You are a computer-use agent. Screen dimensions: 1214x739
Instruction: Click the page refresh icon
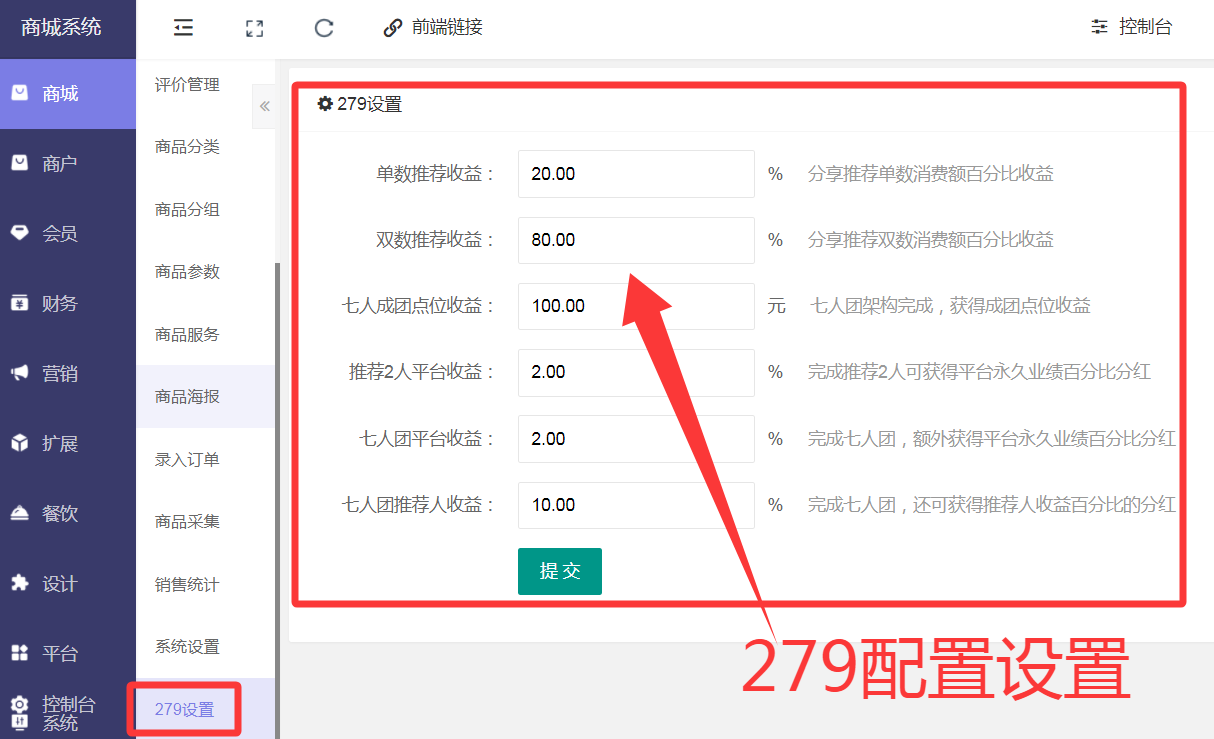(324, 28)
